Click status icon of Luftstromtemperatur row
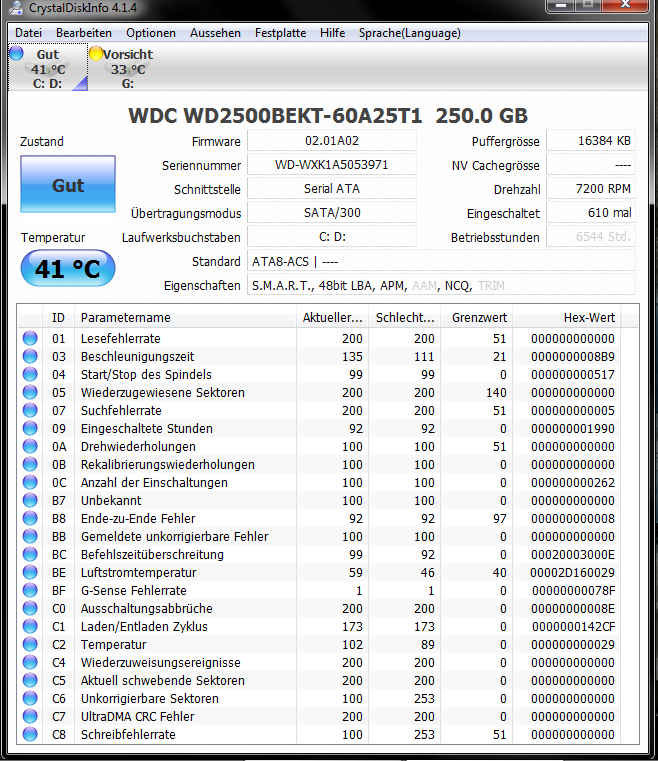Image resolution: width=658 pixels, height=761 pixels. click(x=30, y=572)
